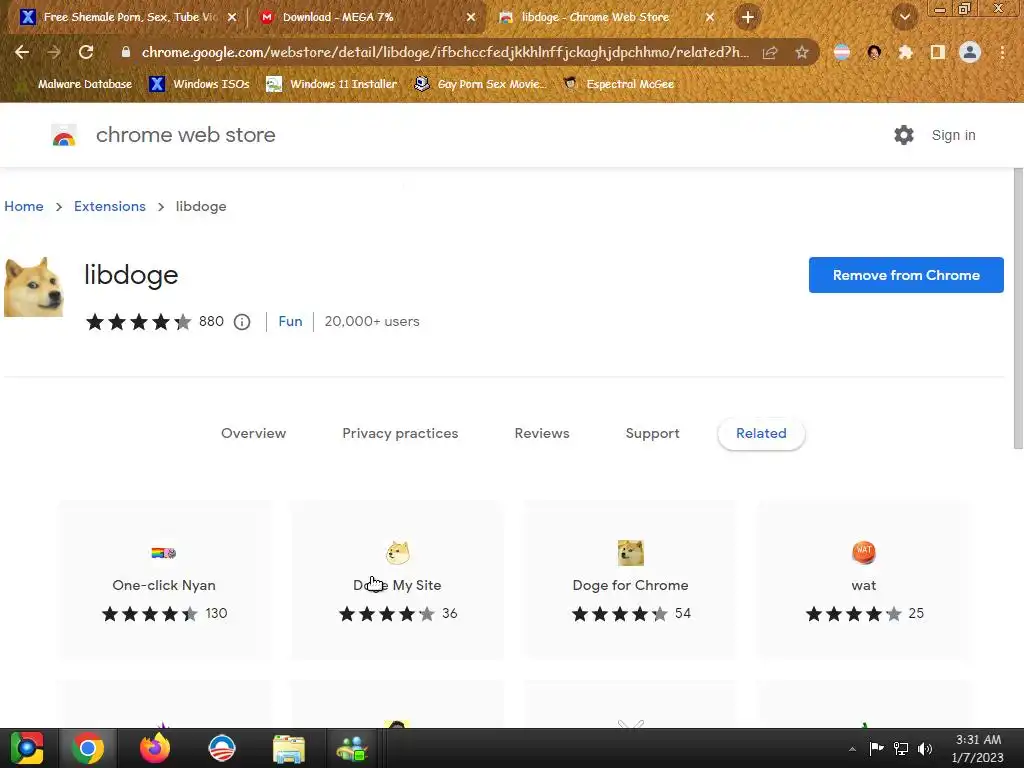Open the Support tab
Viewport: 1024px width, 768px height.
[x=652, y=434]
